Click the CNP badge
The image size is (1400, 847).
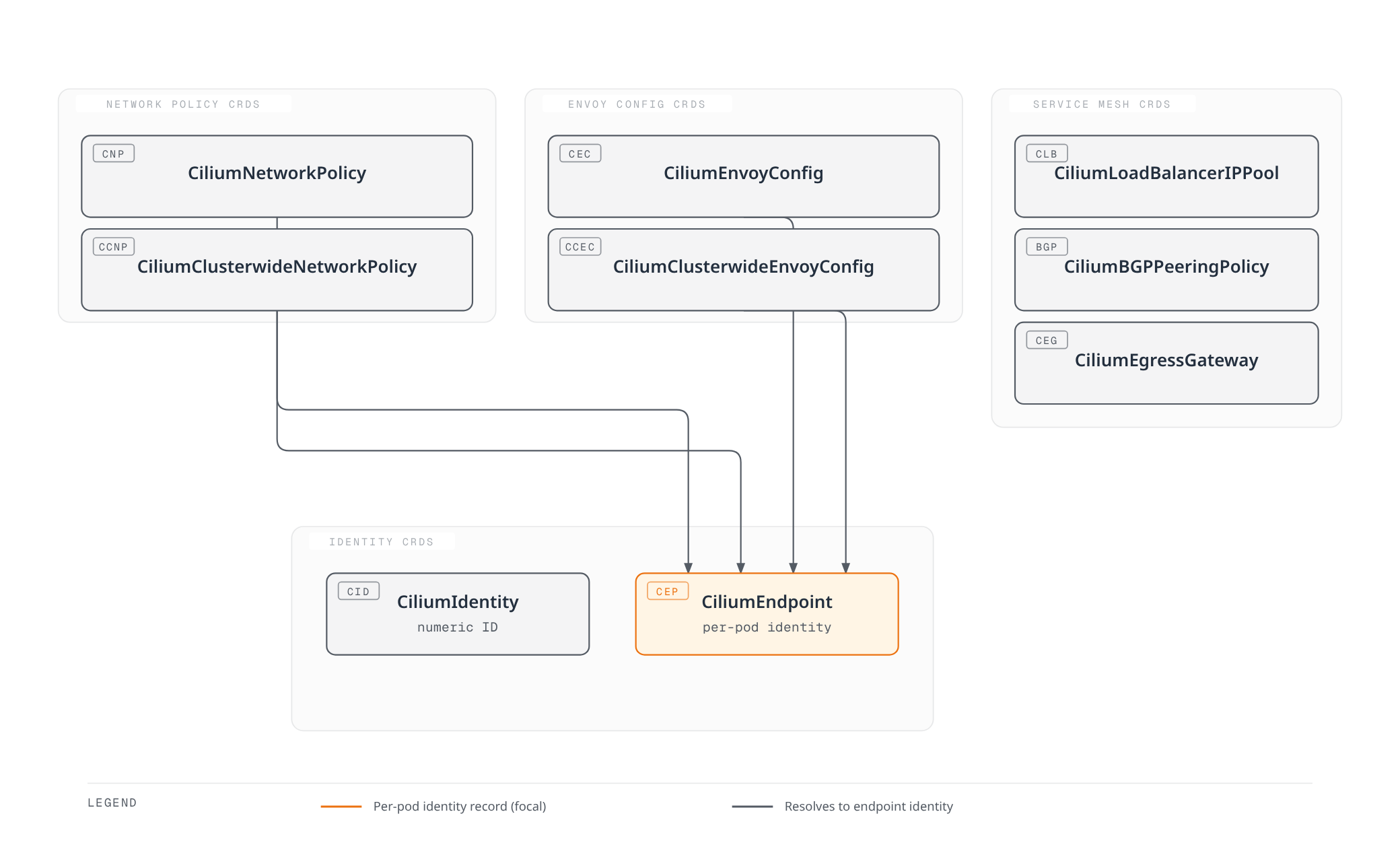(114, 154)
